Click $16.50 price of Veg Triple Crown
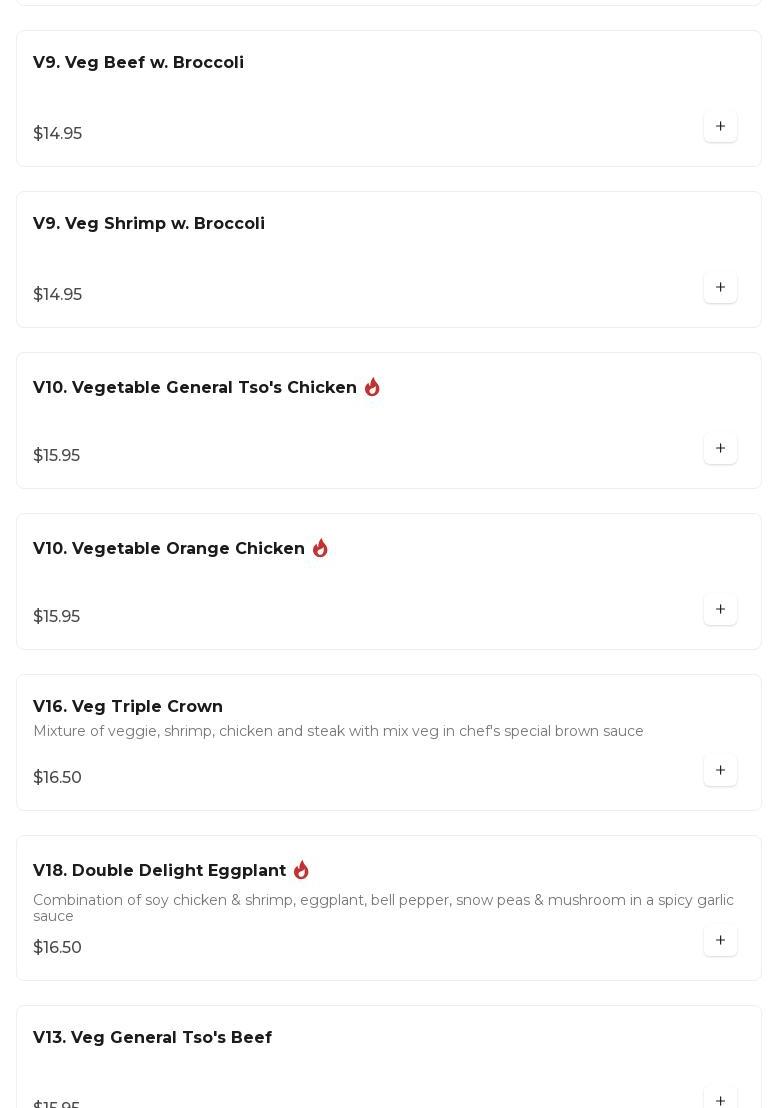The height and width of the screenshot is (1108, 778). click(x=57, y=778)
